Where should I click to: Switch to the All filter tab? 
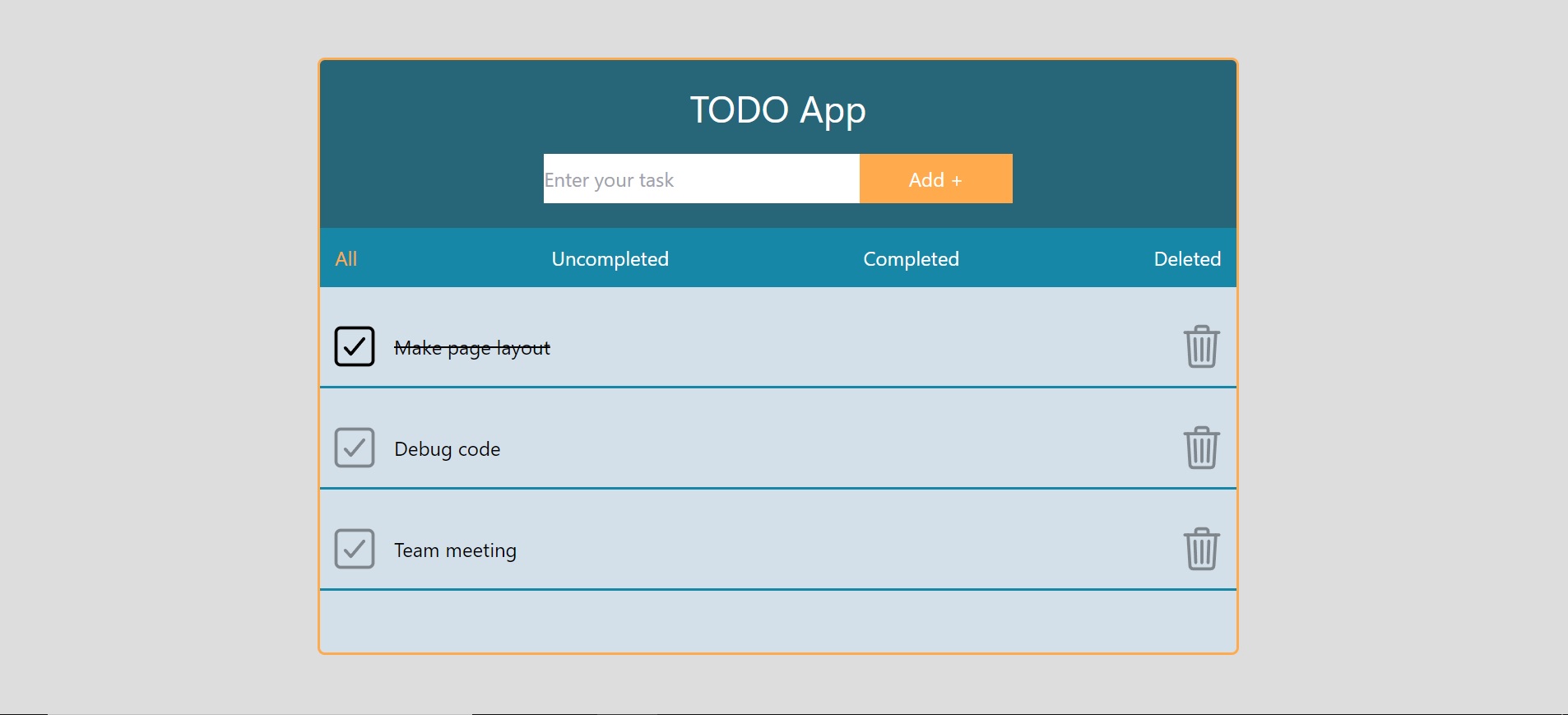[x=346, y=259]
